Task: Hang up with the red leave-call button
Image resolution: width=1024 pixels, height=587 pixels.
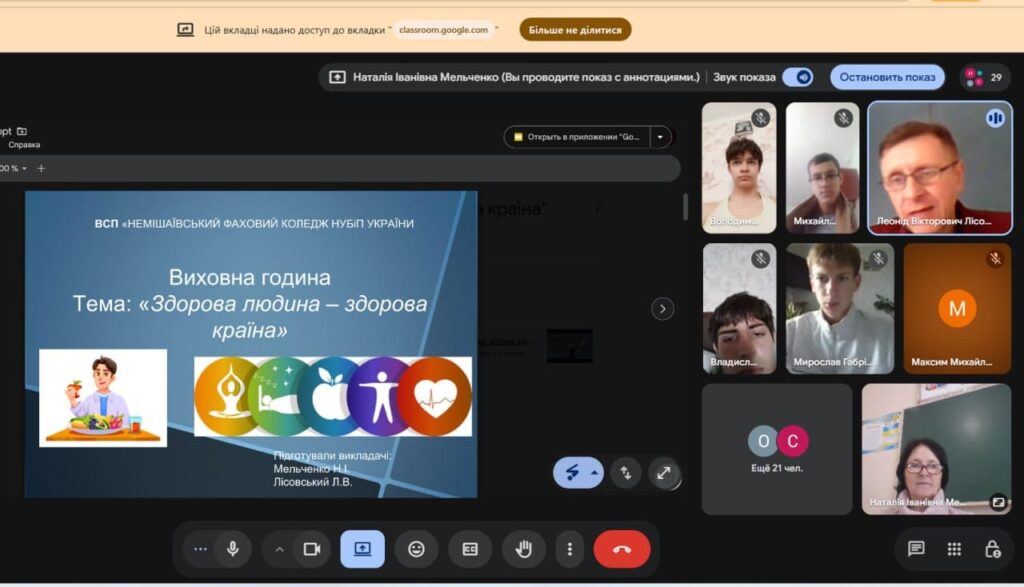Action: (622, 549)
